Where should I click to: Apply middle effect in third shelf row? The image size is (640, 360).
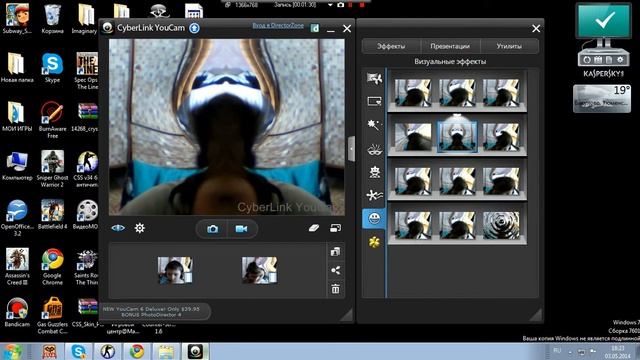[x=457, y=181]
